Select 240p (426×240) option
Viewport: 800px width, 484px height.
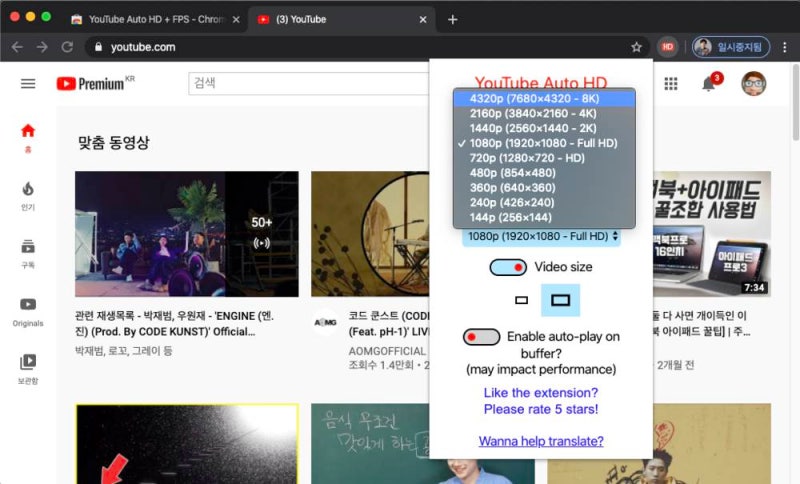tap(544, 202)
